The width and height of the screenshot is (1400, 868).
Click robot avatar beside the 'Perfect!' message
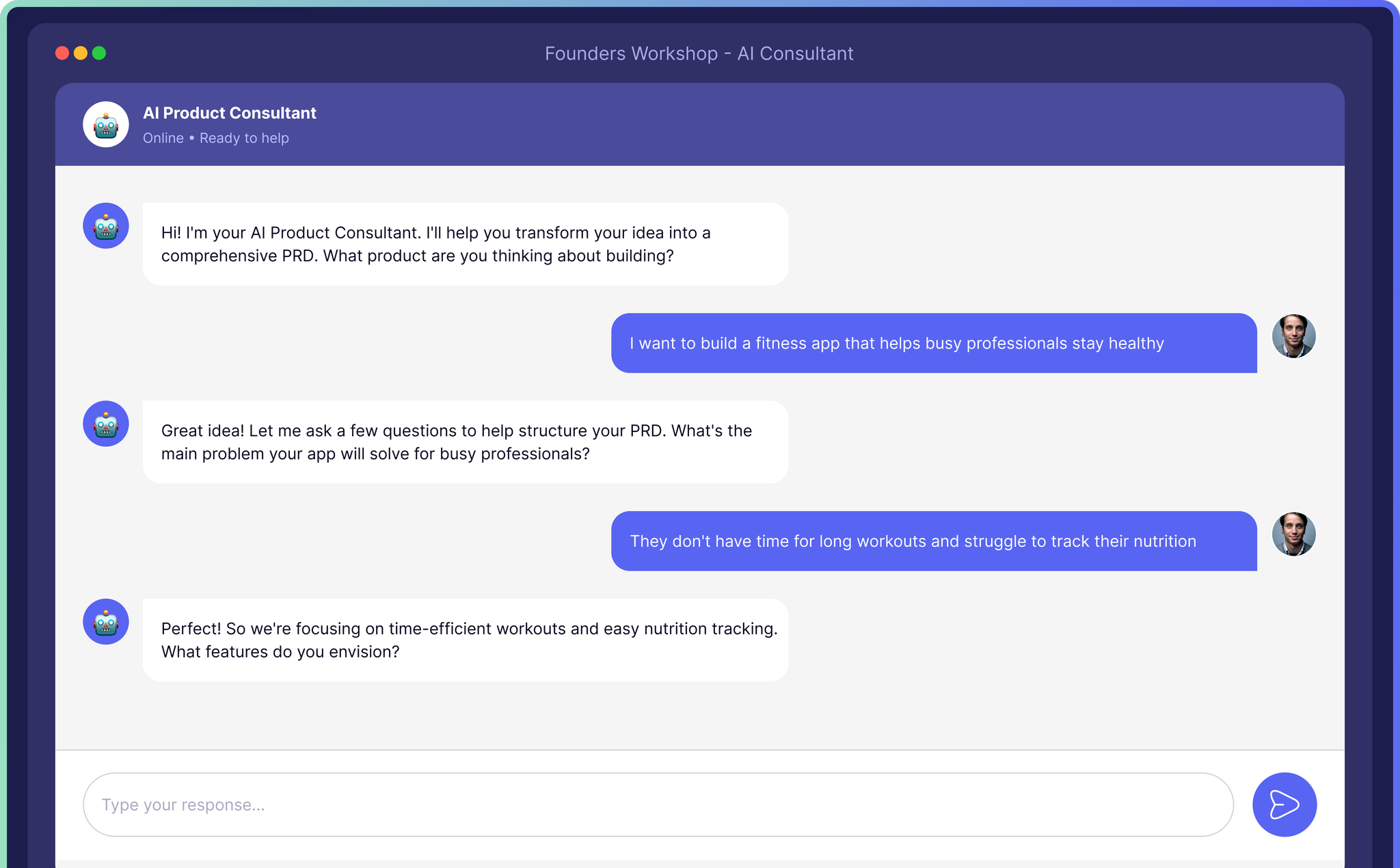[106, 622]
